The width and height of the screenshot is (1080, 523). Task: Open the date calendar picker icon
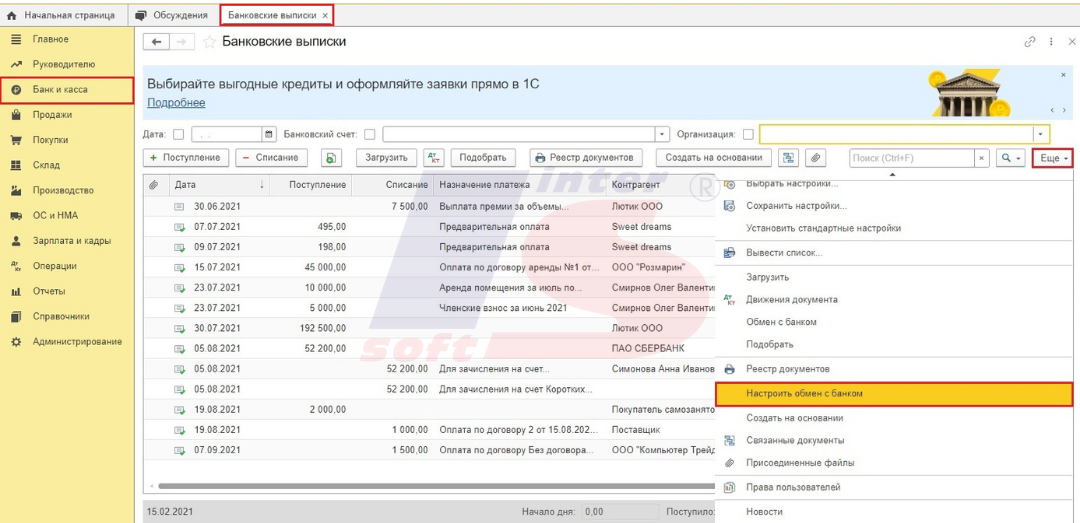(269, 134)
